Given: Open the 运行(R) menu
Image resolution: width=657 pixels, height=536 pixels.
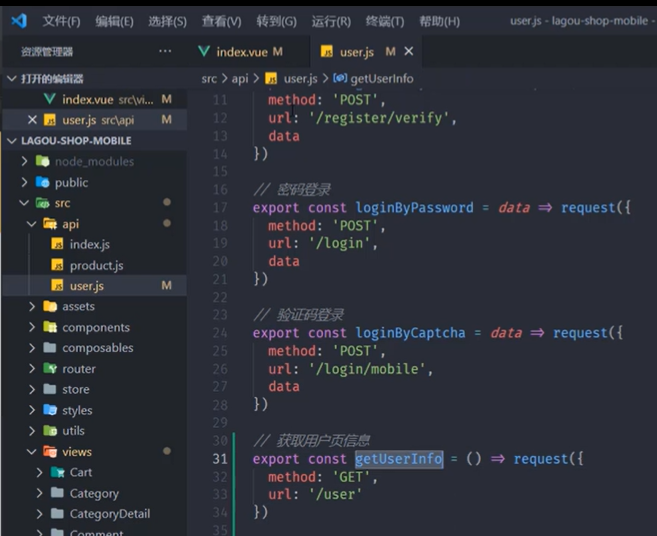Looking at the screenshot, I should (331, 21).
